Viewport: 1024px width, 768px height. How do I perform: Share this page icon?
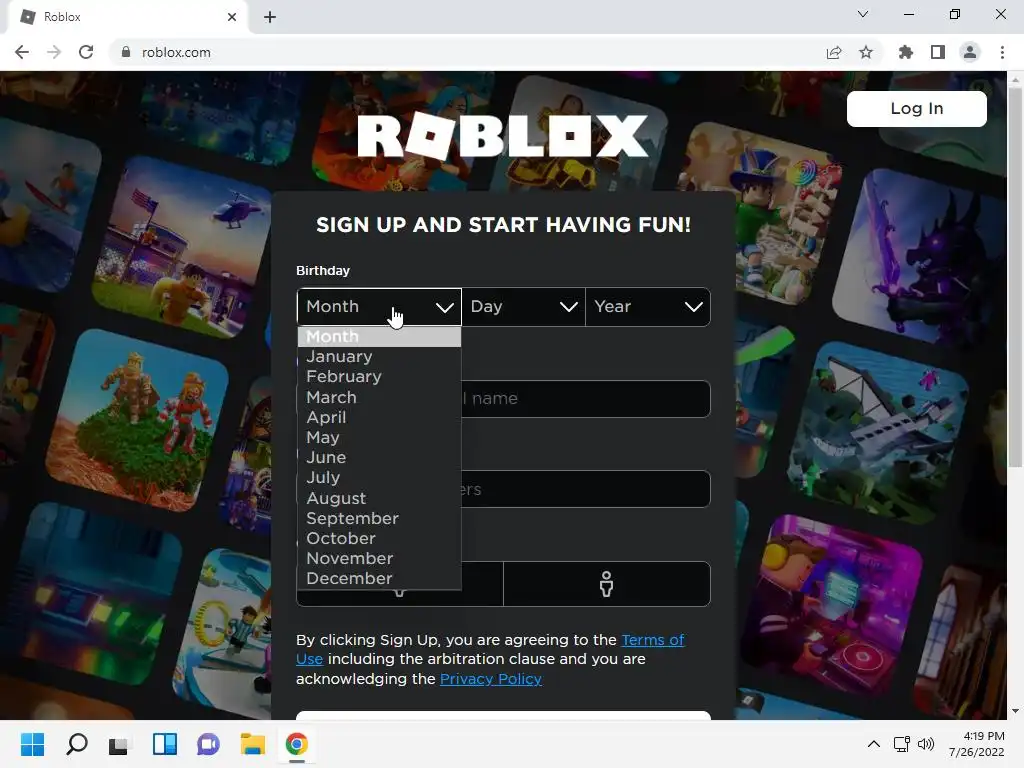tap(834, 52)
